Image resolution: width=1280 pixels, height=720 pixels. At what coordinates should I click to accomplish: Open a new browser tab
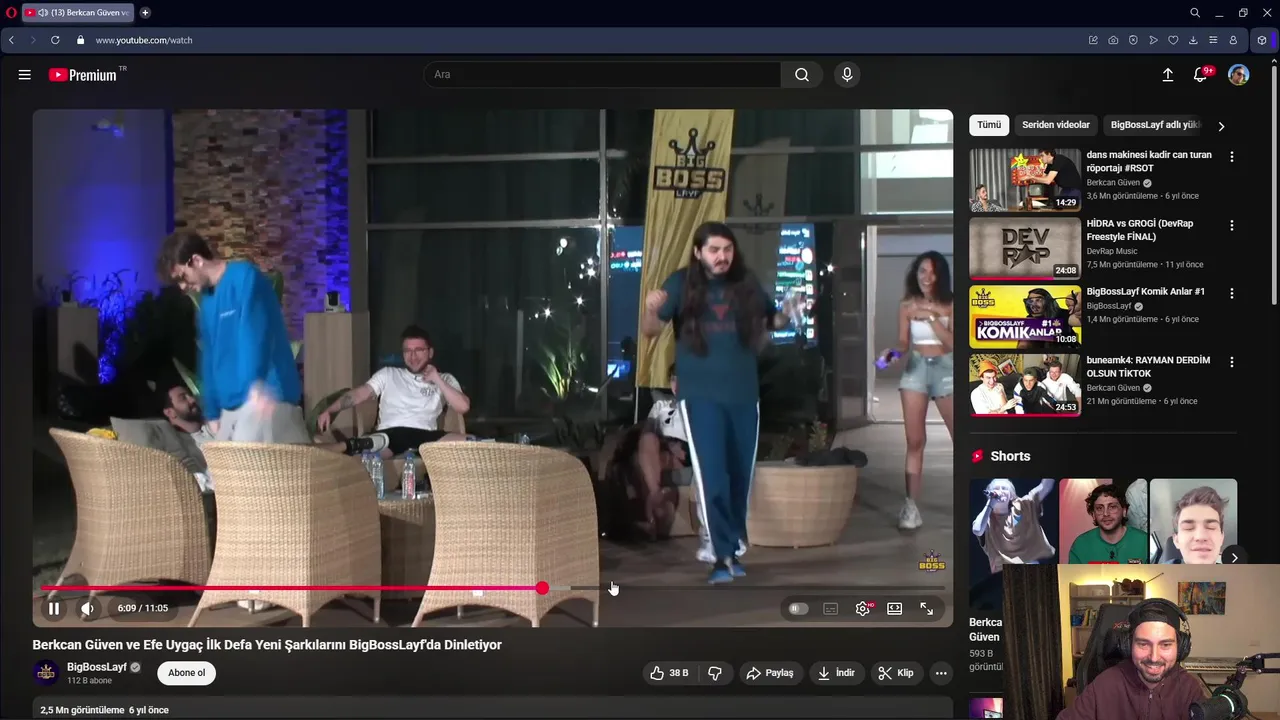coord(145,13)
